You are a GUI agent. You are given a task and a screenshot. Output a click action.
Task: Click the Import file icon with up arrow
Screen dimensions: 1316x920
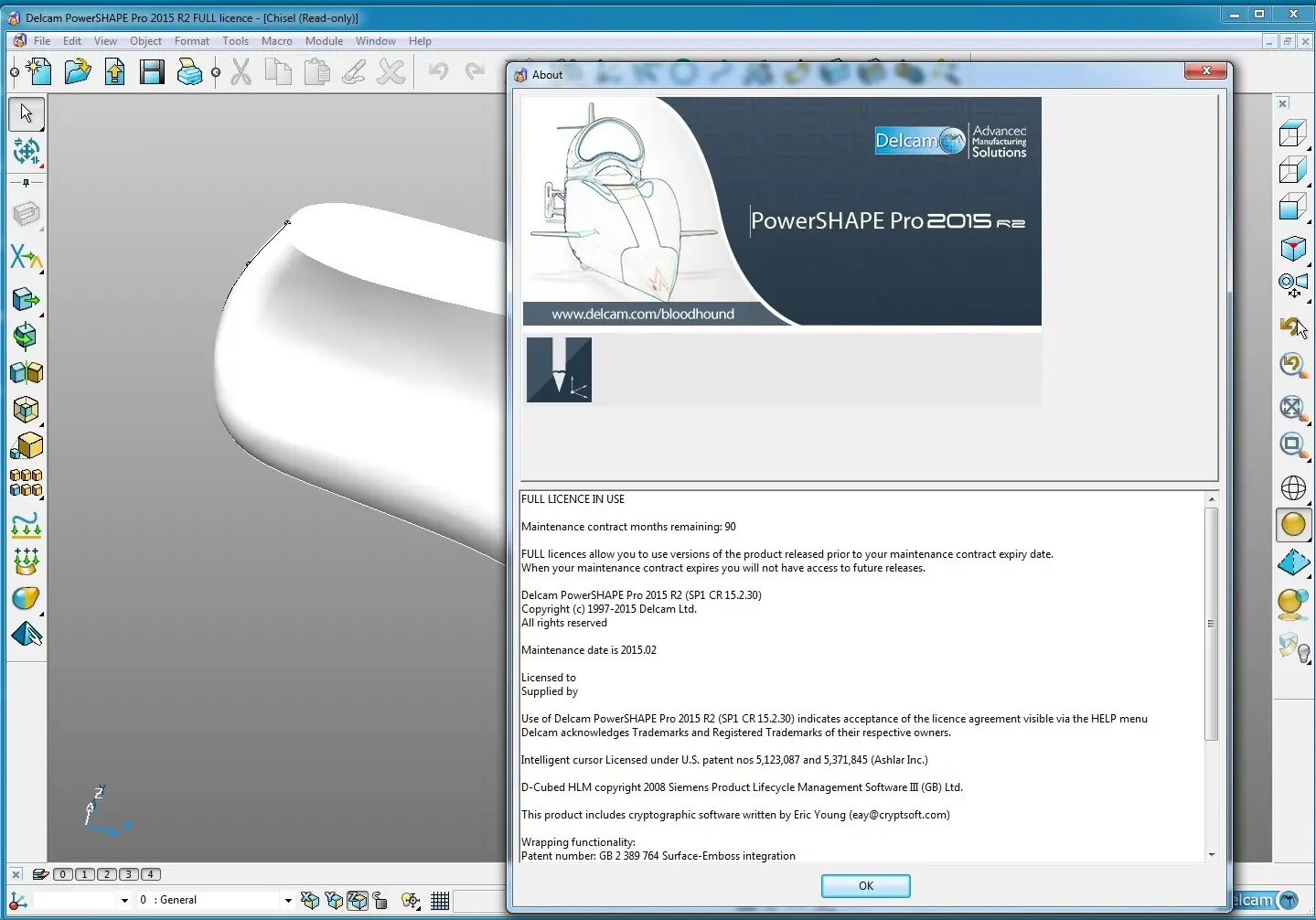coord(115,71)
